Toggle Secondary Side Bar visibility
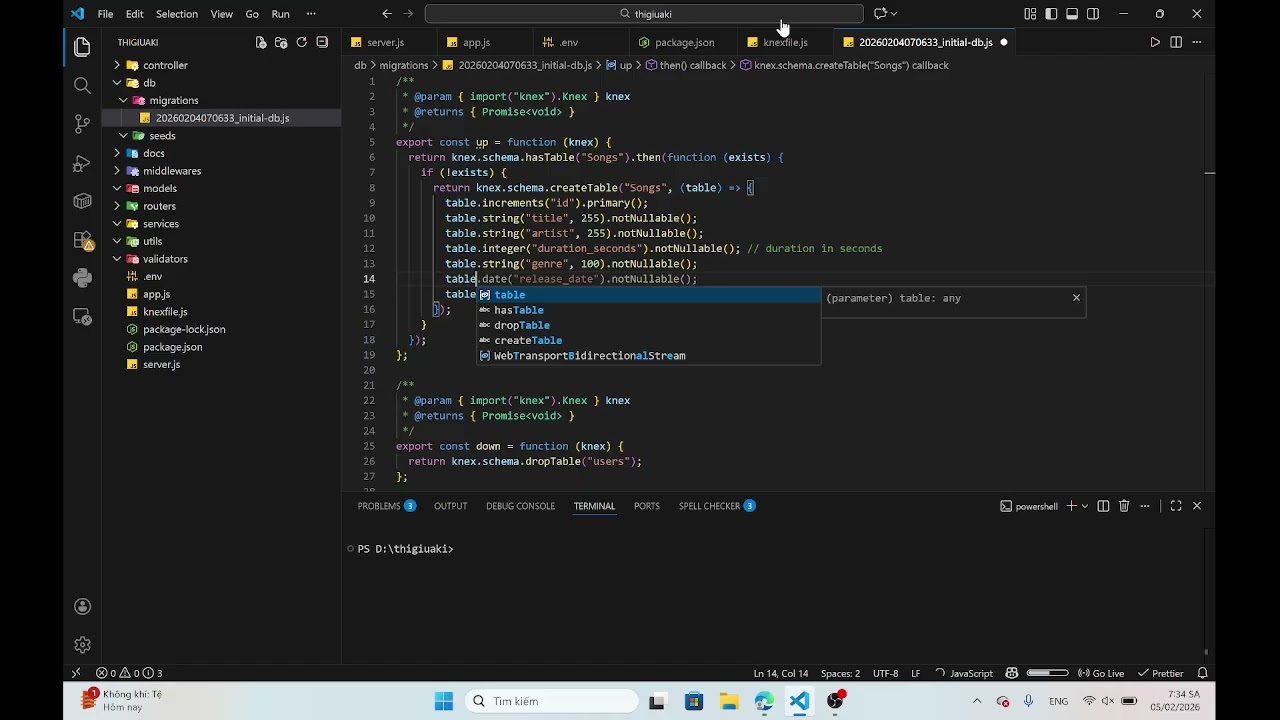This screenshot has width=1280, height=720. [x=1093, y=14]
